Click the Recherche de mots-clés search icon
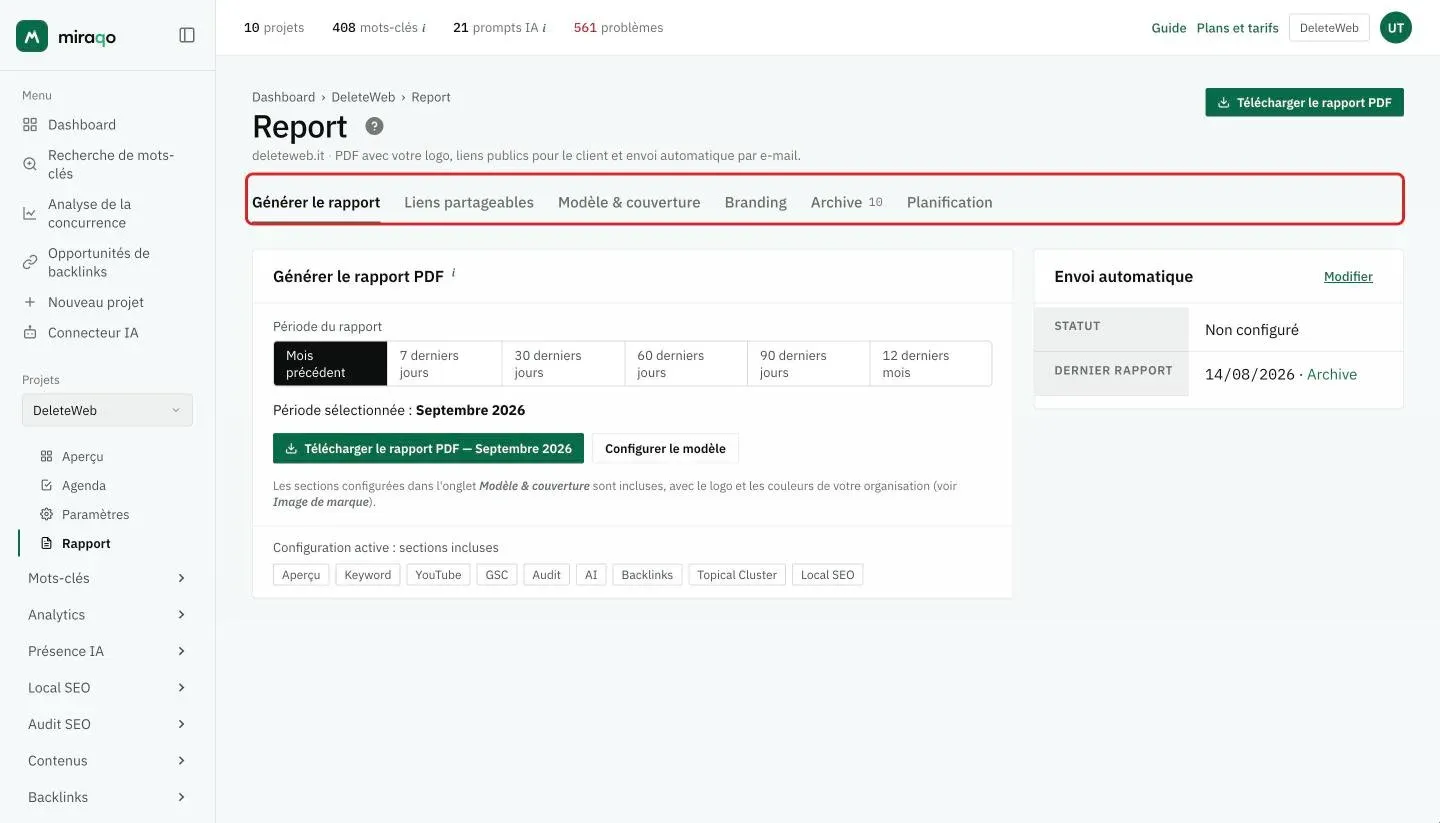The width and height of the screenshot is (1440, 823). tap(30, 164)
